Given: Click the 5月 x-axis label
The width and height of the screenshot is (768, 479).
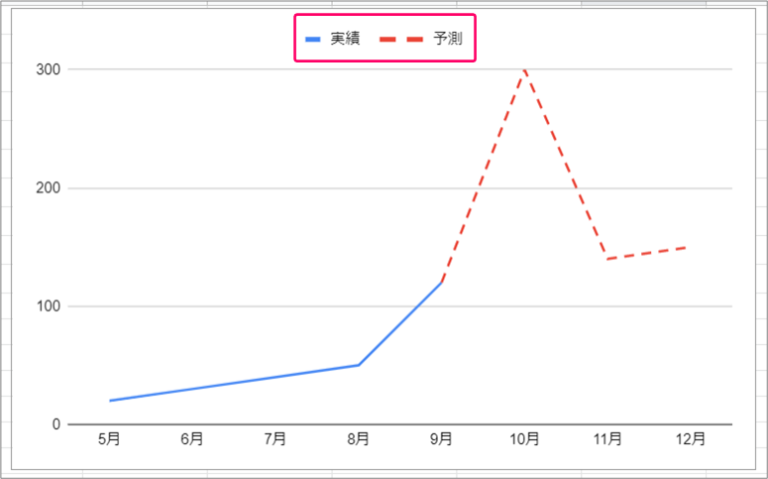Looking at the screenshot, I should 110,438.
